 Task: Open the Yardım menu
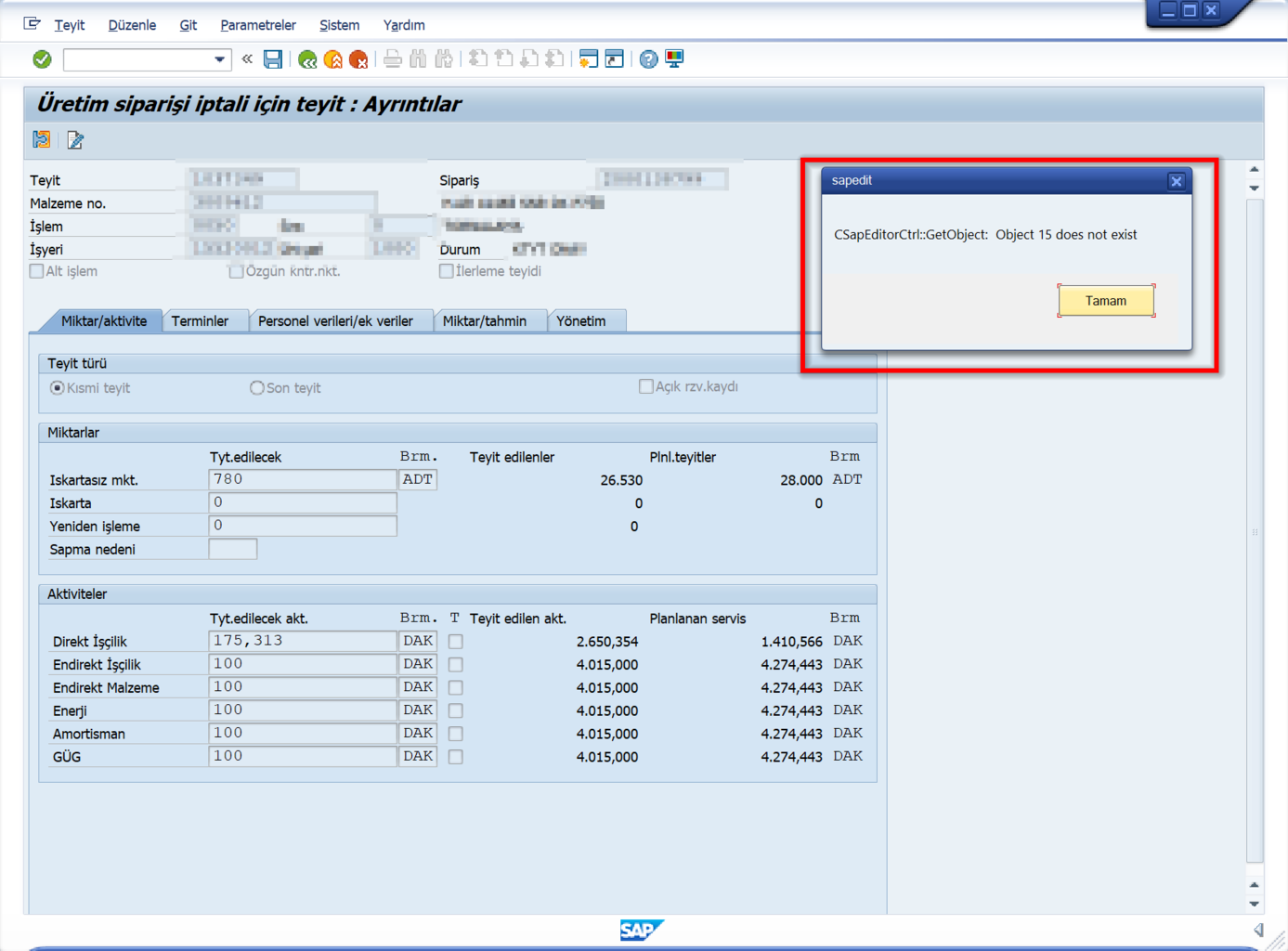(404, 25)
